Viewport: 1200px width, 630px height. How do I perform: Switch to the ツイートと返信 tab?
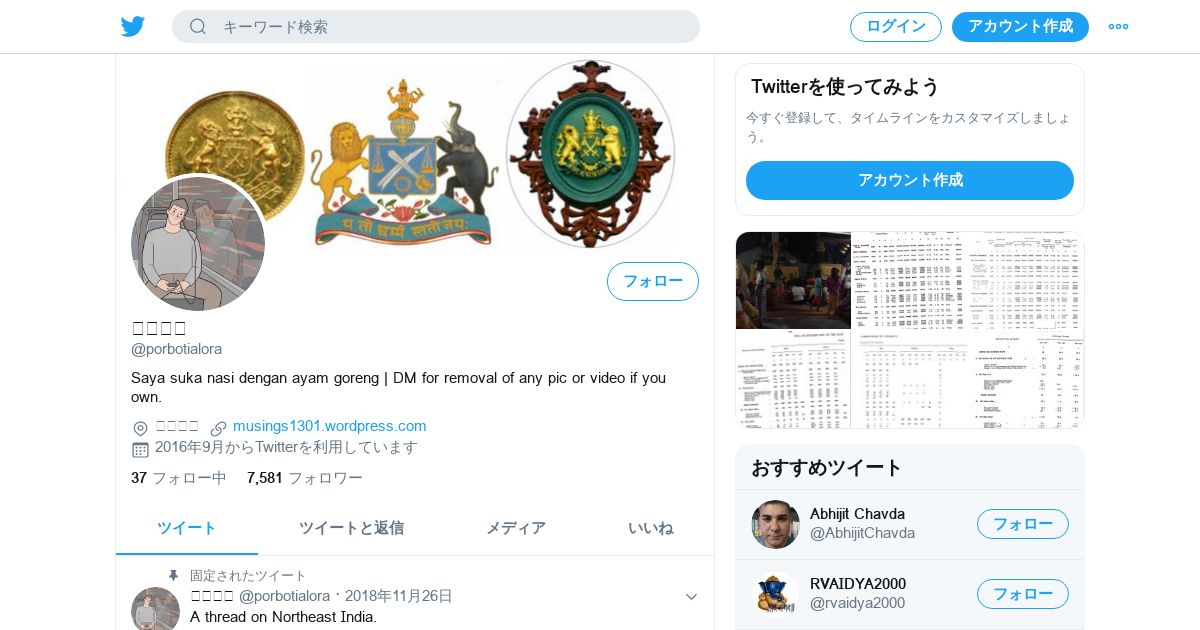(x=351, y=528)
